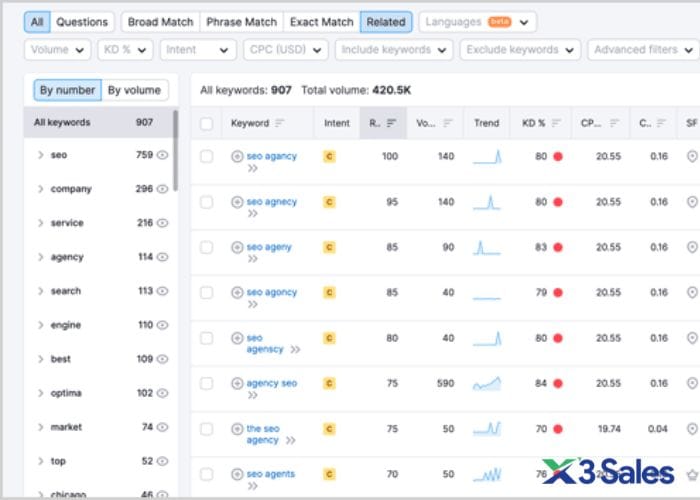700x500 pixels.
Task: Open the CPC (USD) filter dropdown
Action: pyautogui.click(x=286, y=50)
